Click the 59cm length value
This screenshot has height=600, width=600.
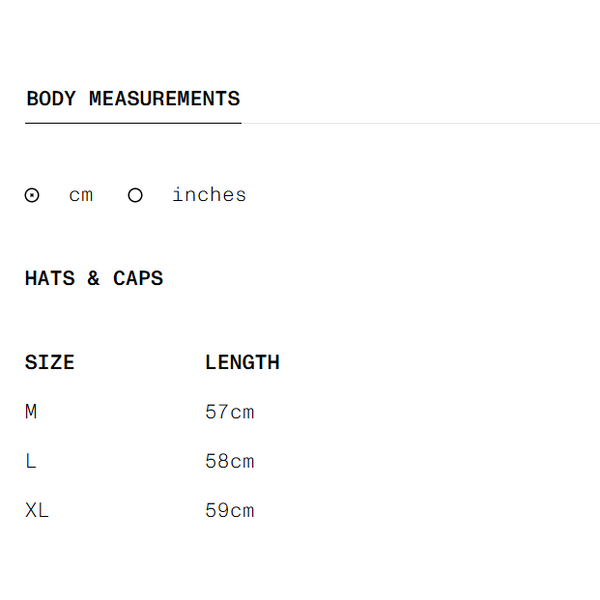230,511
